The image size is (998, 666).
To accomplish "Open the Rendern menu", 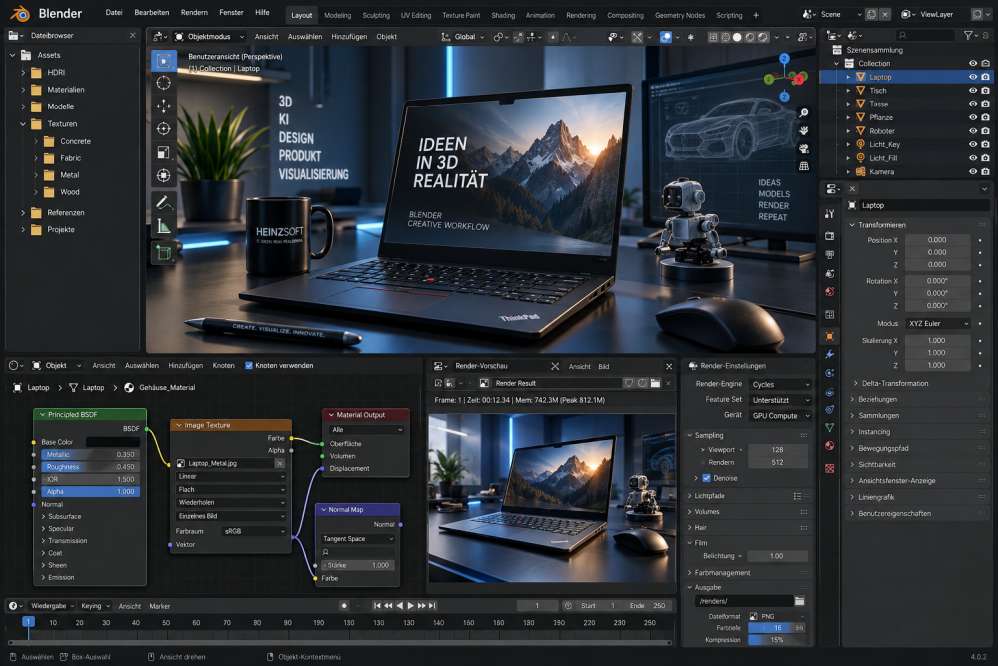I will click(x=194, y=13).
